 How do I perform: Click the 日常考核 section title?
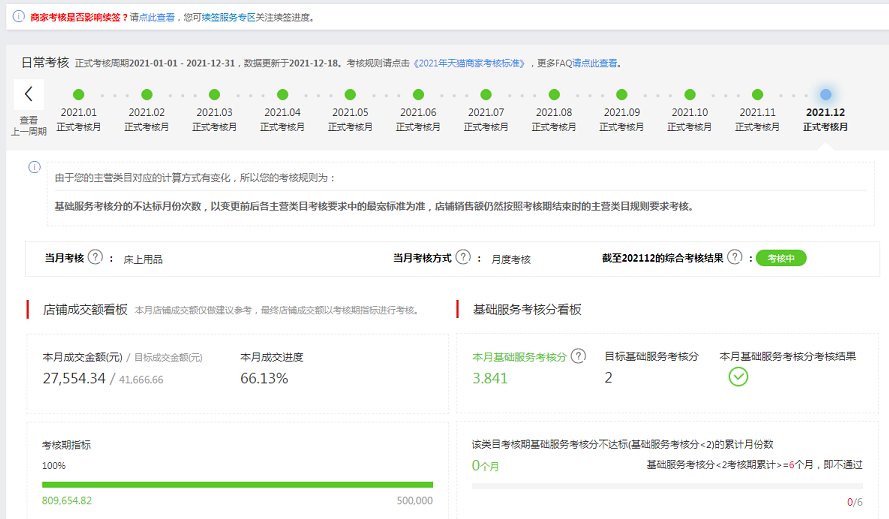tap(45, 62)
